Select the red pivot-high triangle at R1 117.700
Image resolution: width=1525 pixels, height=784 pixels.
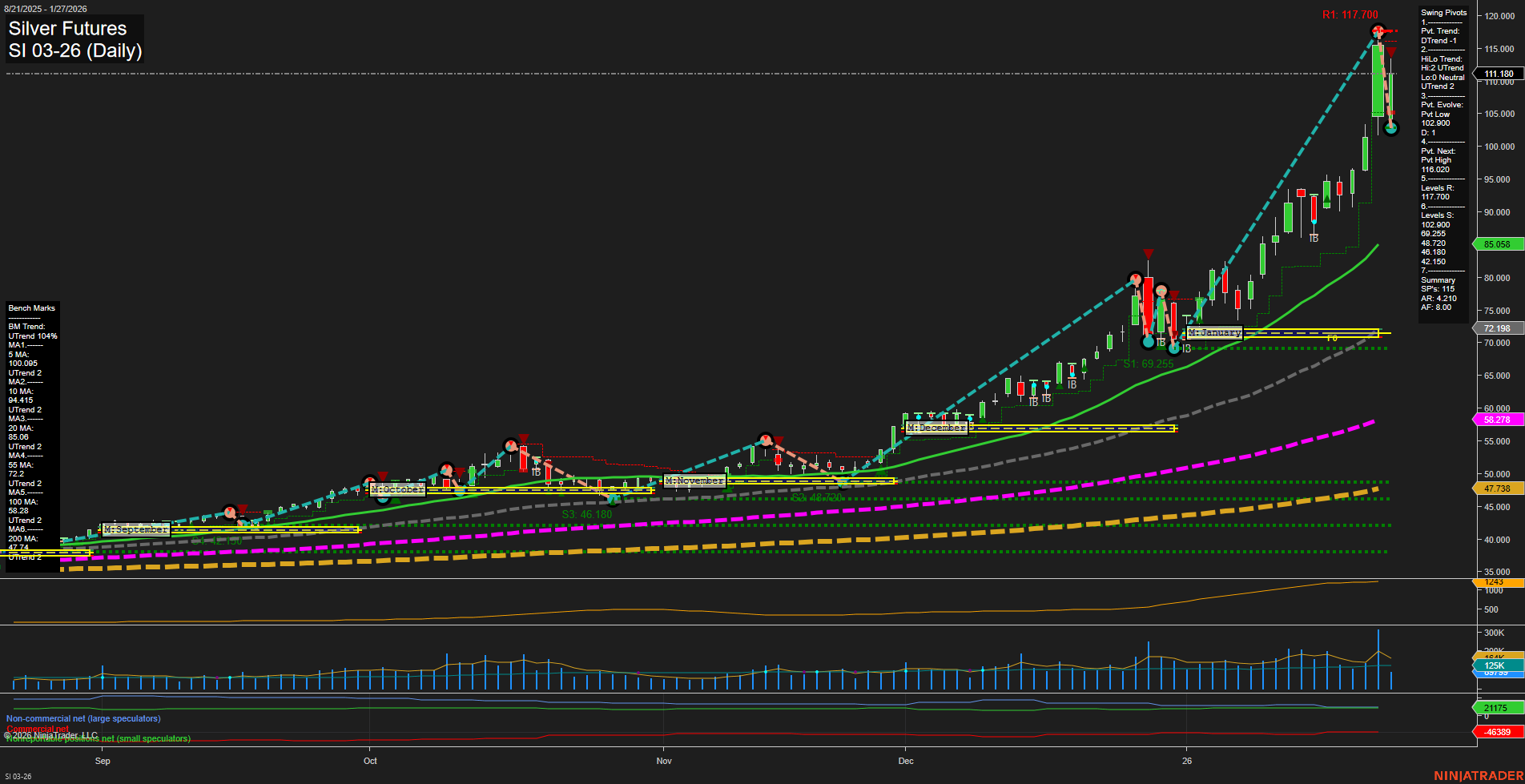click(1380, 30)
